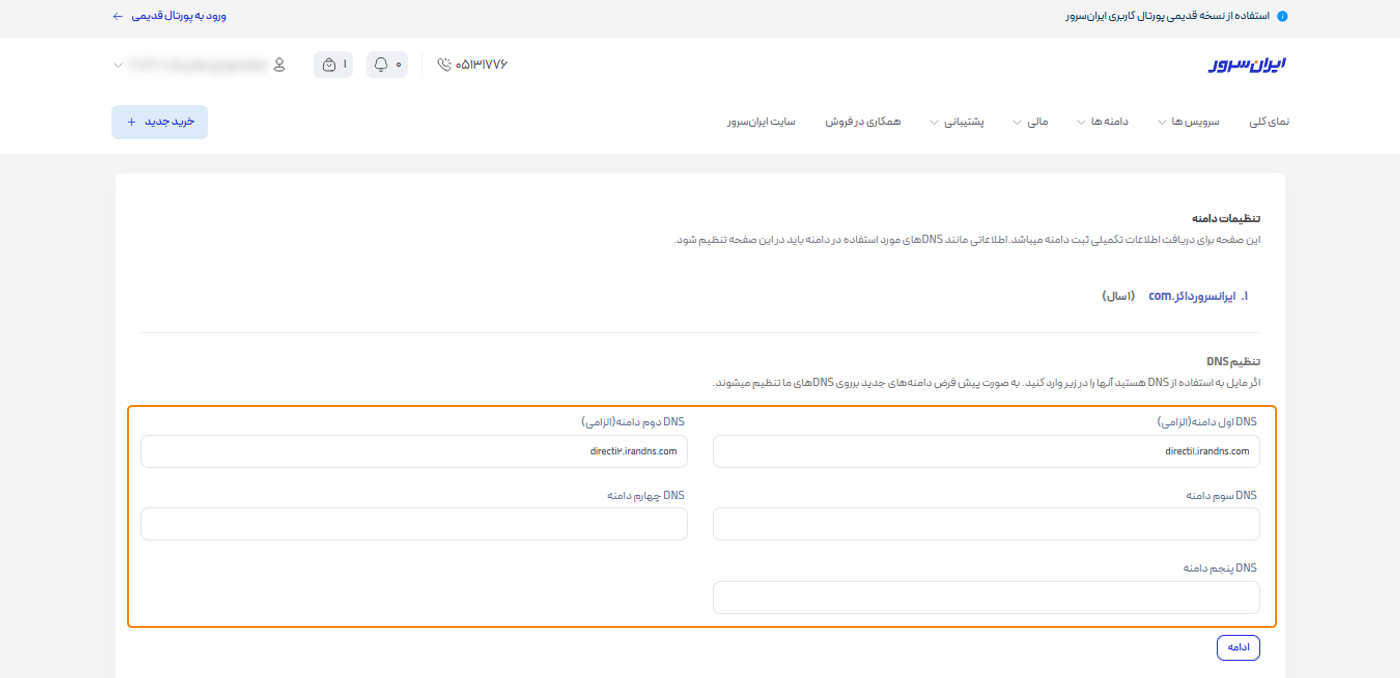Expand the دامنه ها dropdown

click(1104, 121)
